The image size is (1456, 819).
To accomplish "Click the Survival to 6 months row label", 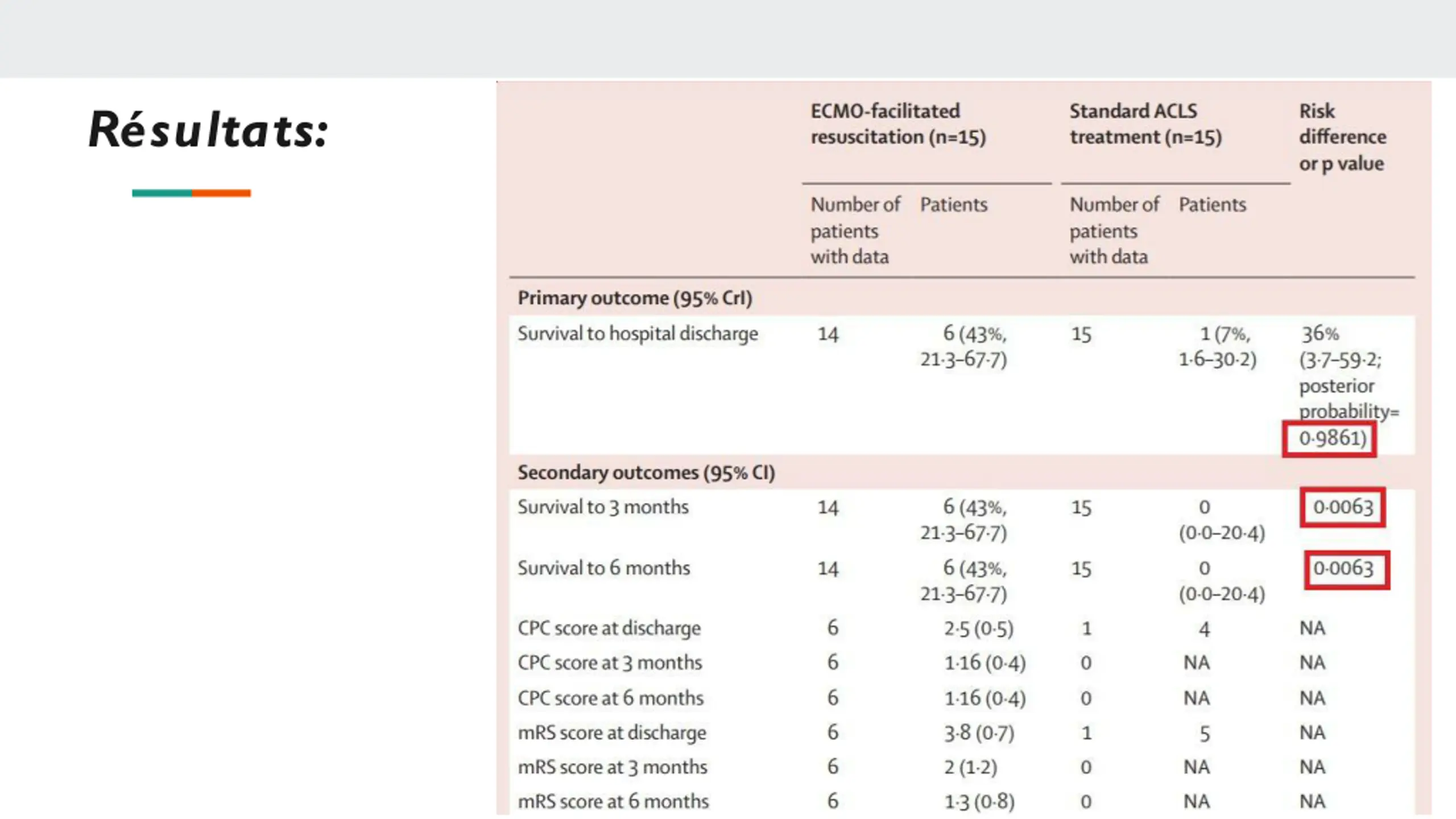I will point(603,568).
